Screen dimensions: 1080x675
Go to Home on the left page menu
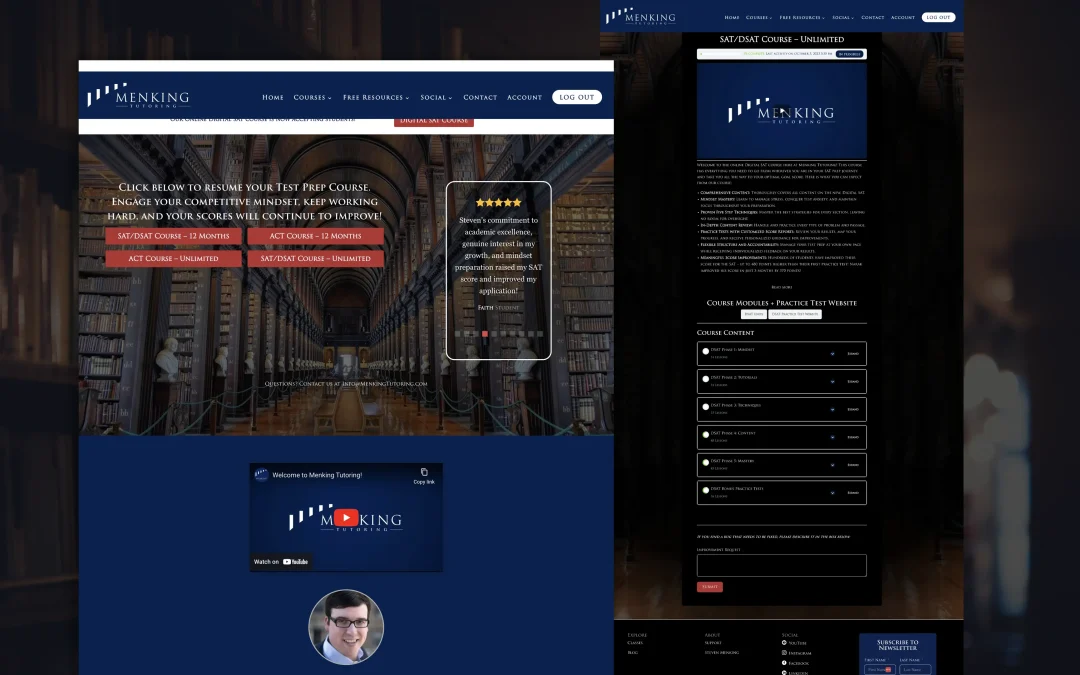point(273,97)
